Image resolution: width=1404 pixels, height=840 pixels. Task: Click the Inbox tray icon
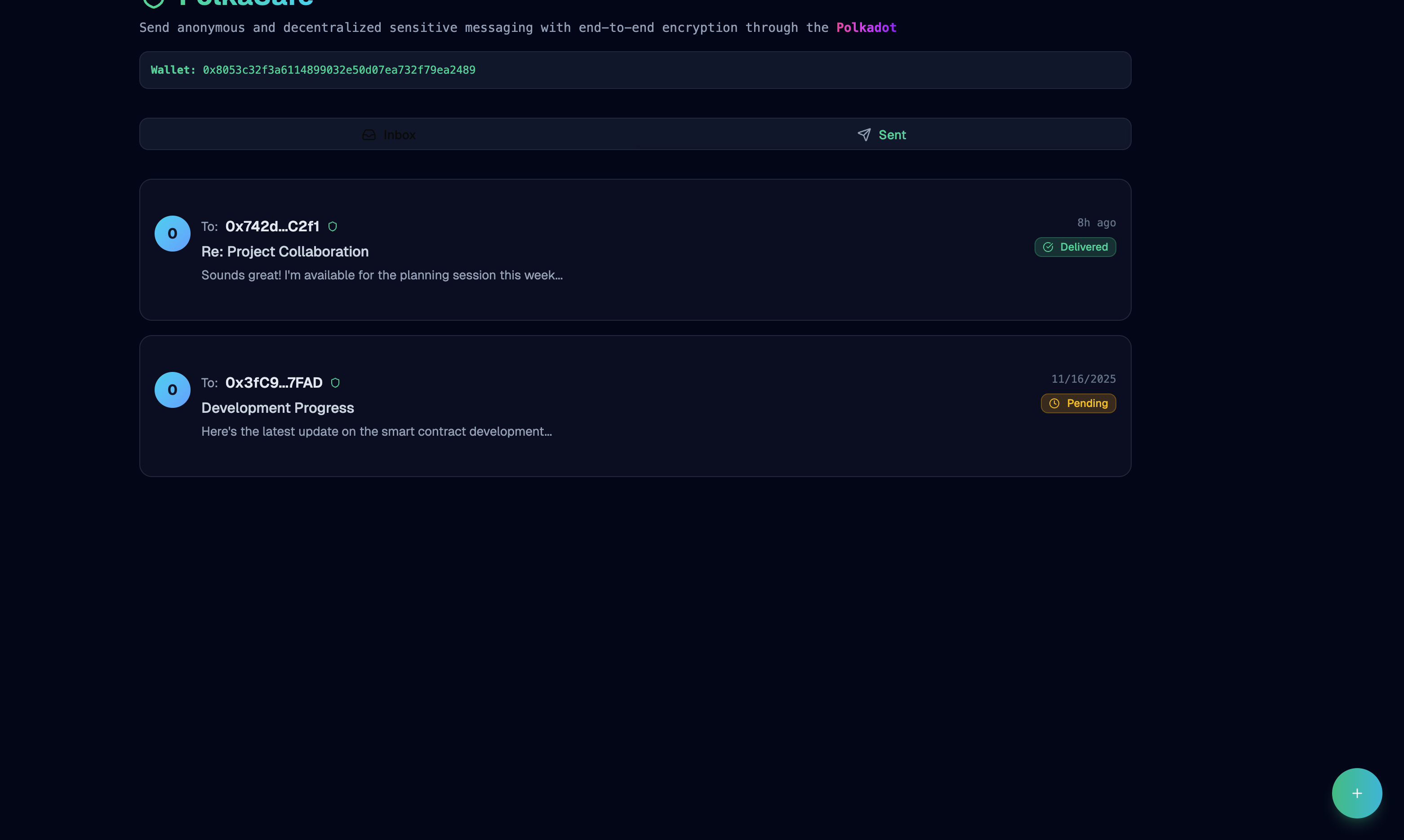coord(369,135)
